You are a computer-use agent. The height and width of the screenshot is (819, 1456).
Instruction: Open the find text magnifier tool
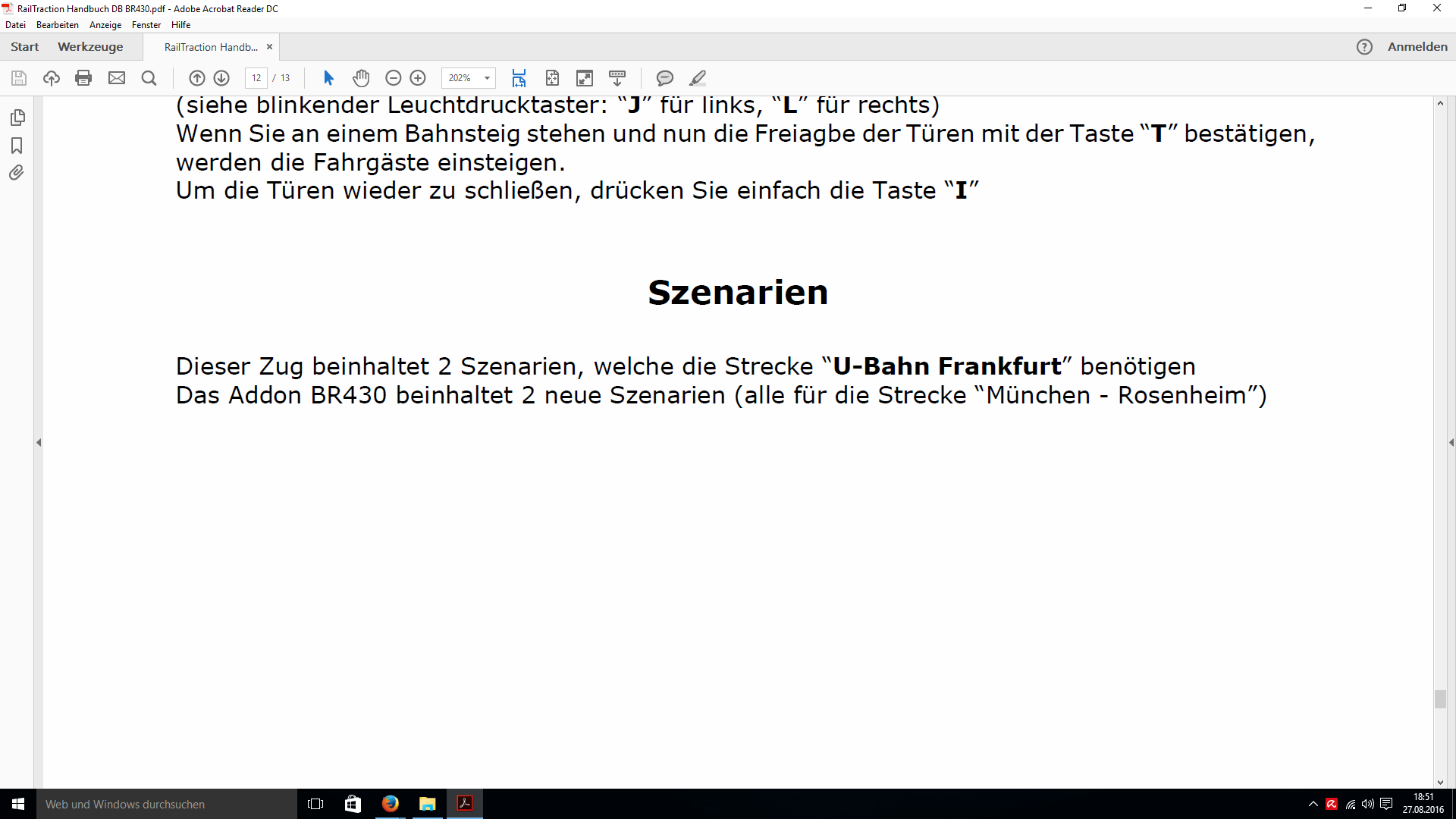coord(149,78)
